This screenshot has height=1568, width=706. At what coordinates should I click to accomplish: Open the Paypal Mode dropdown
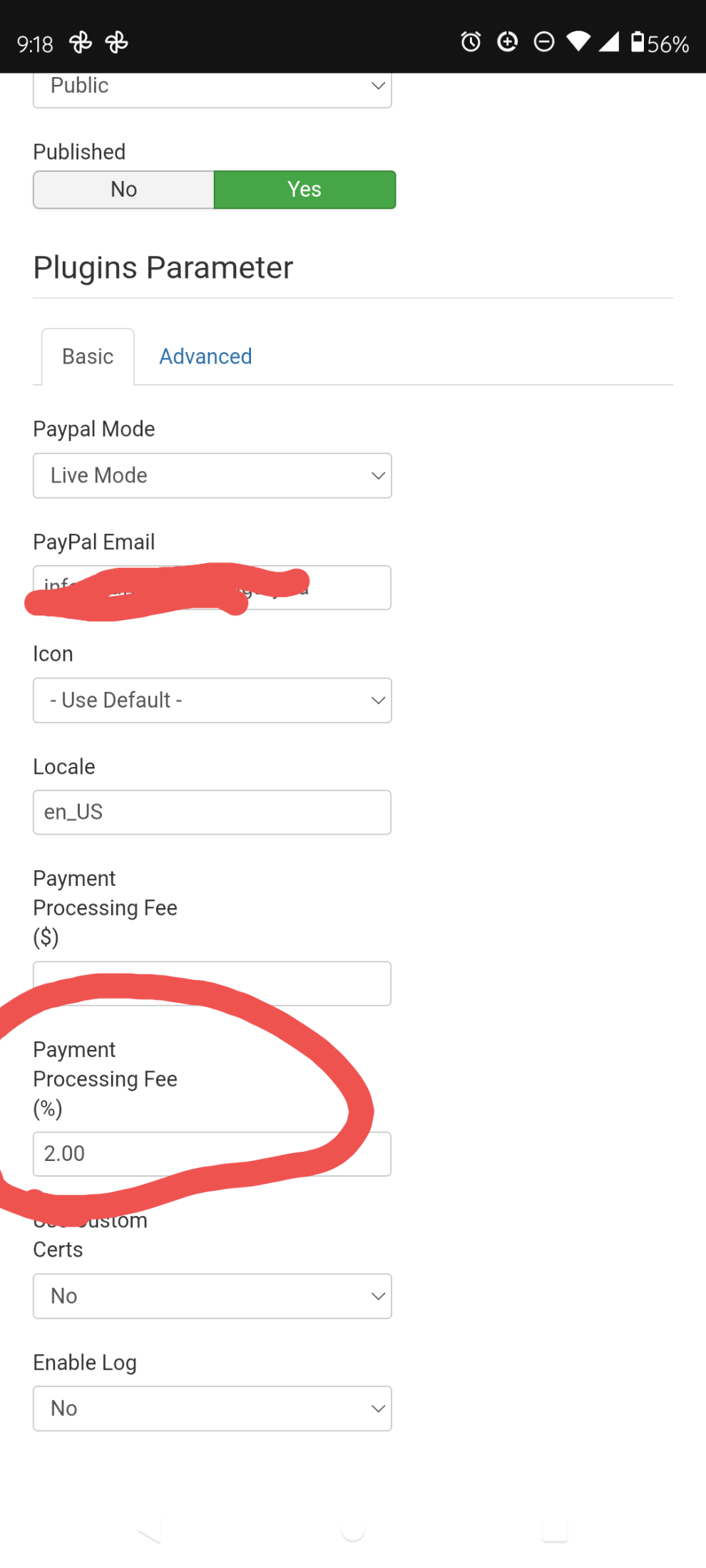point(213,475)
